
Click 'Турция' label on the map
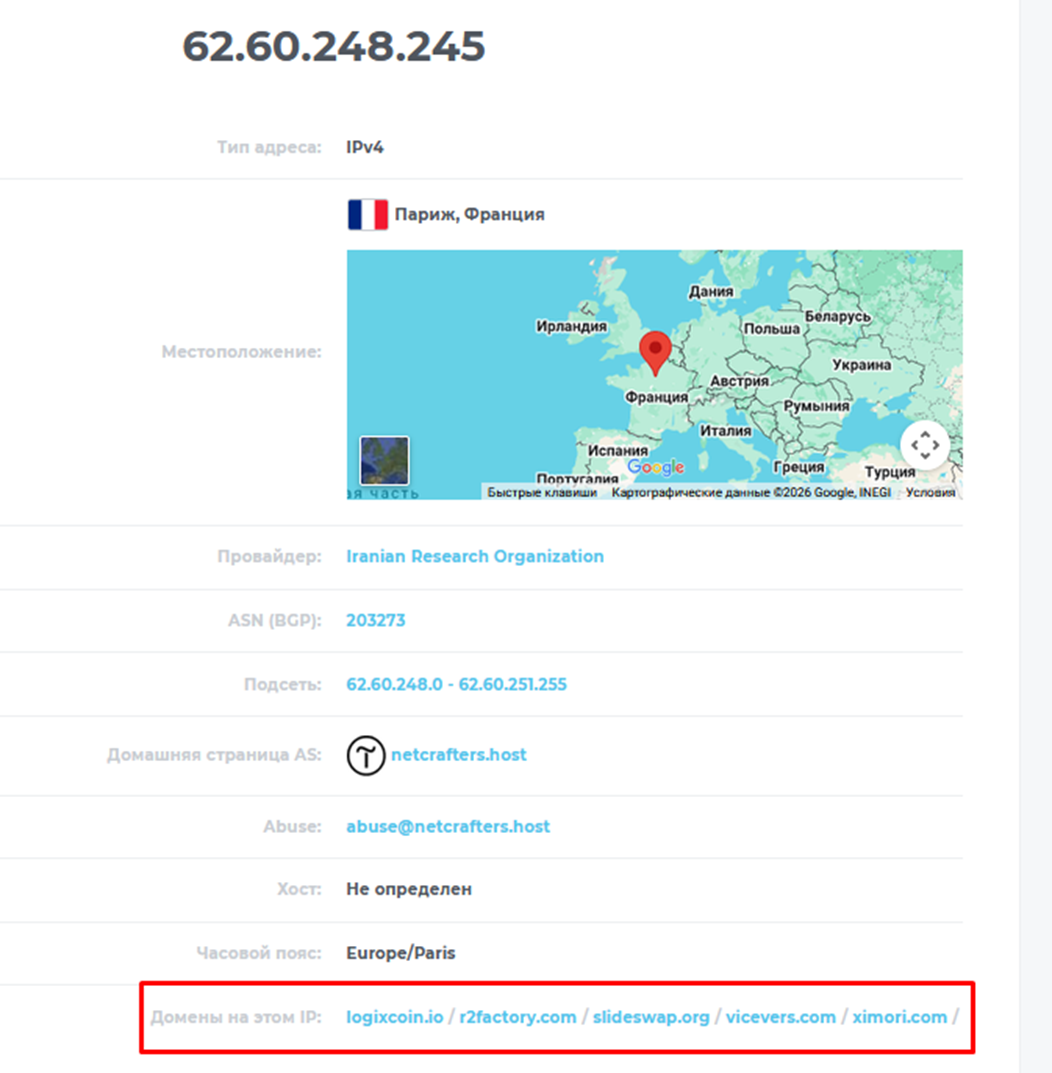[890, 471]
